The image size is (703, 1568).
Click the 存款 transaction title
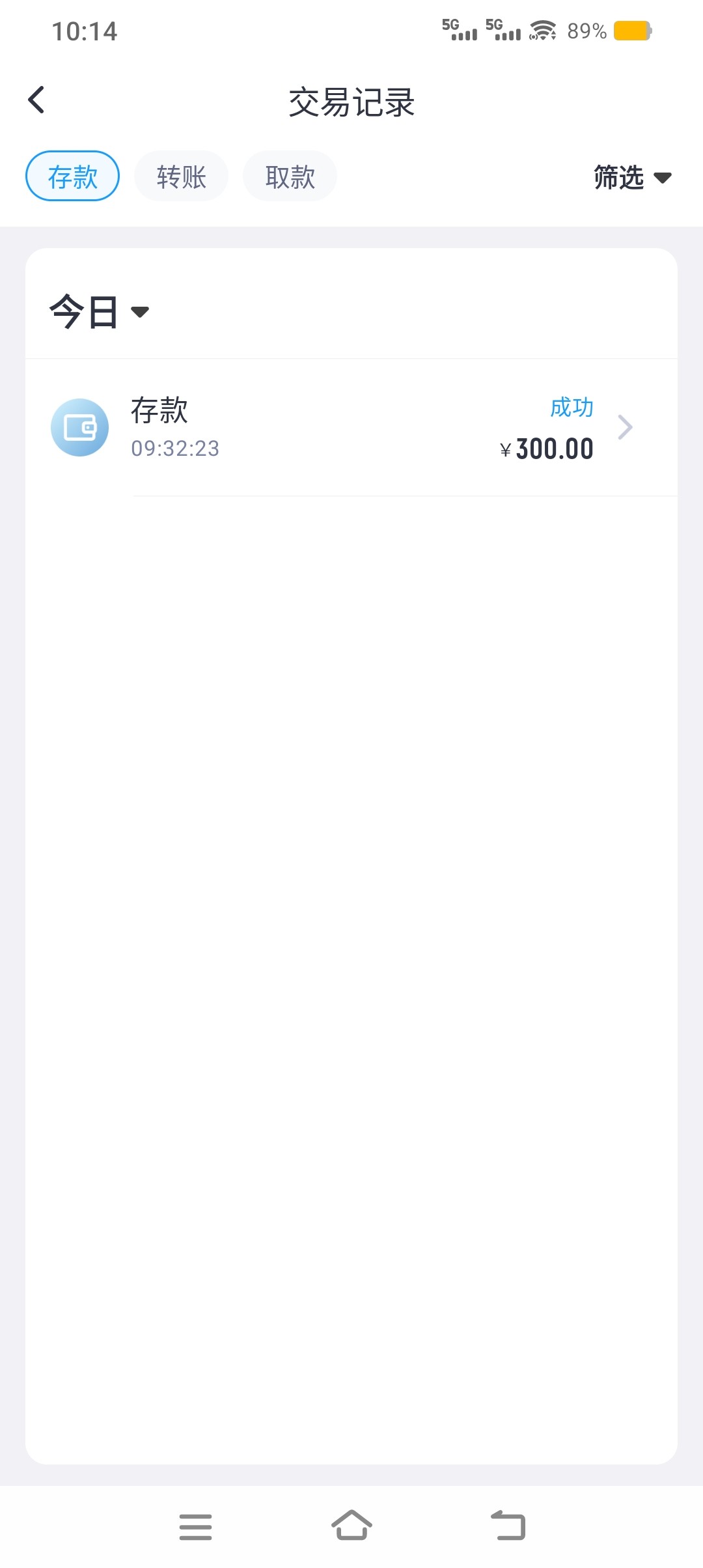pyautogui.click(x=159, y=410)
